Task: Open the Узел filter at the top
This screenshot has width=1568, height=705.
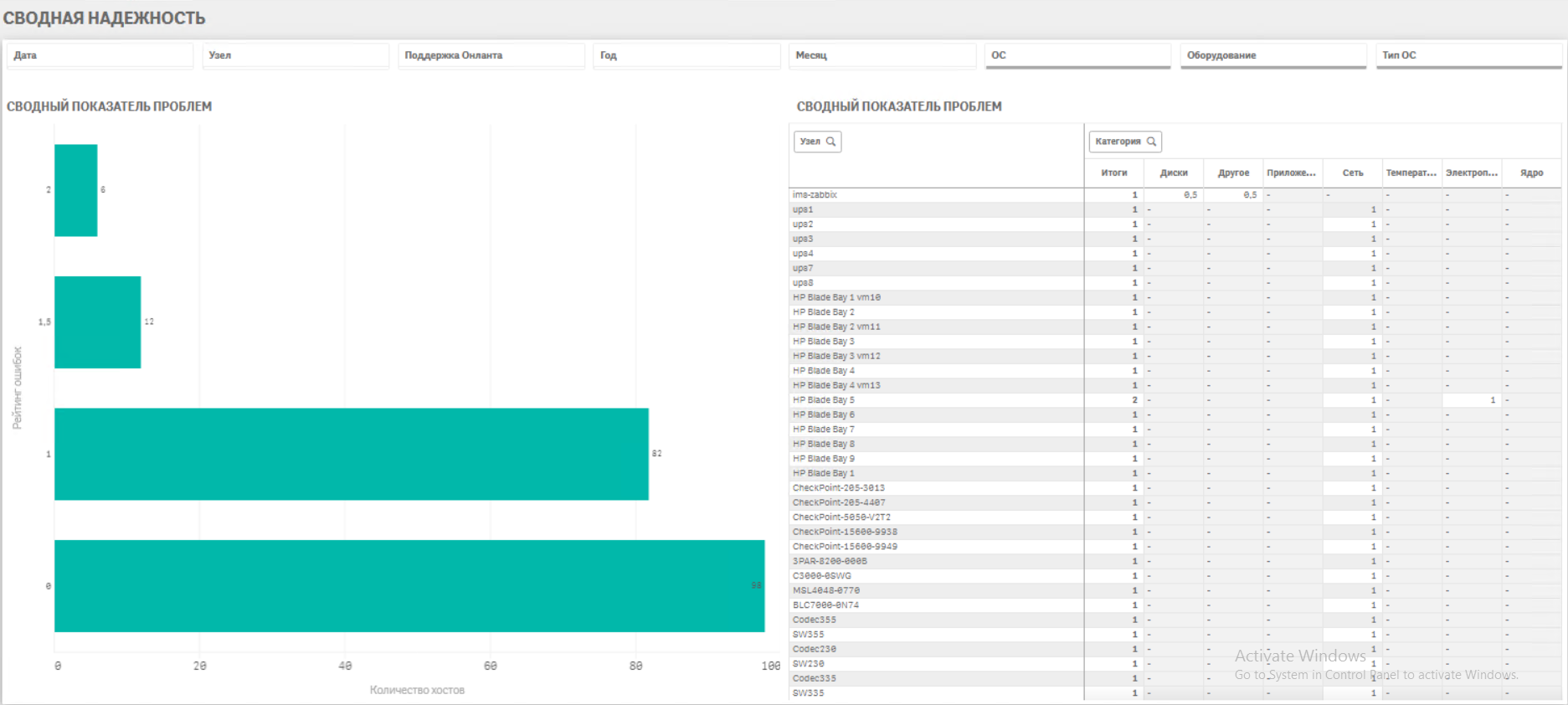Action: pyautogui.click(x=296, y=55)
